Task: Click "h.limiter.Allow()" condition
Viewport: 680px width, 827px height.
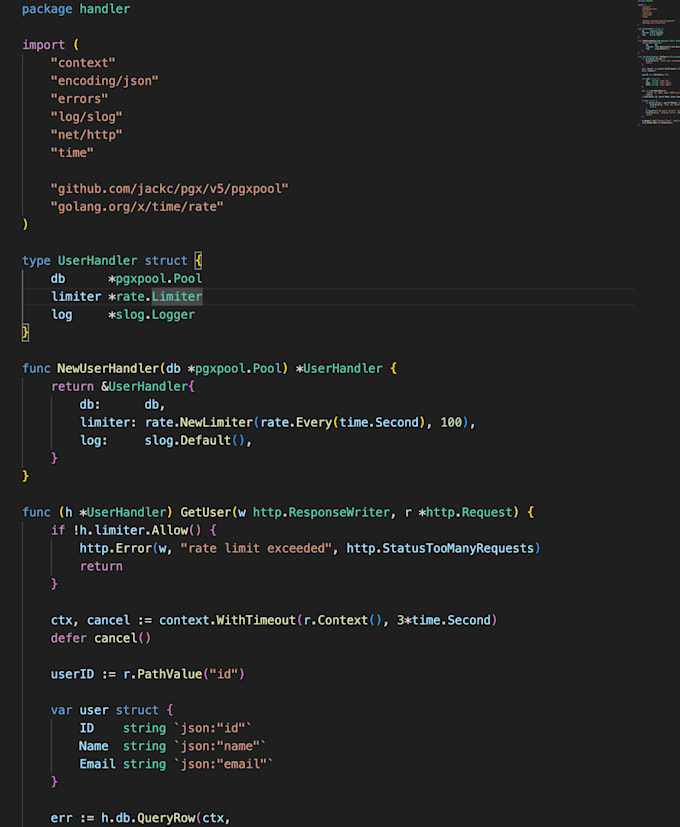Action: [141, 530]
